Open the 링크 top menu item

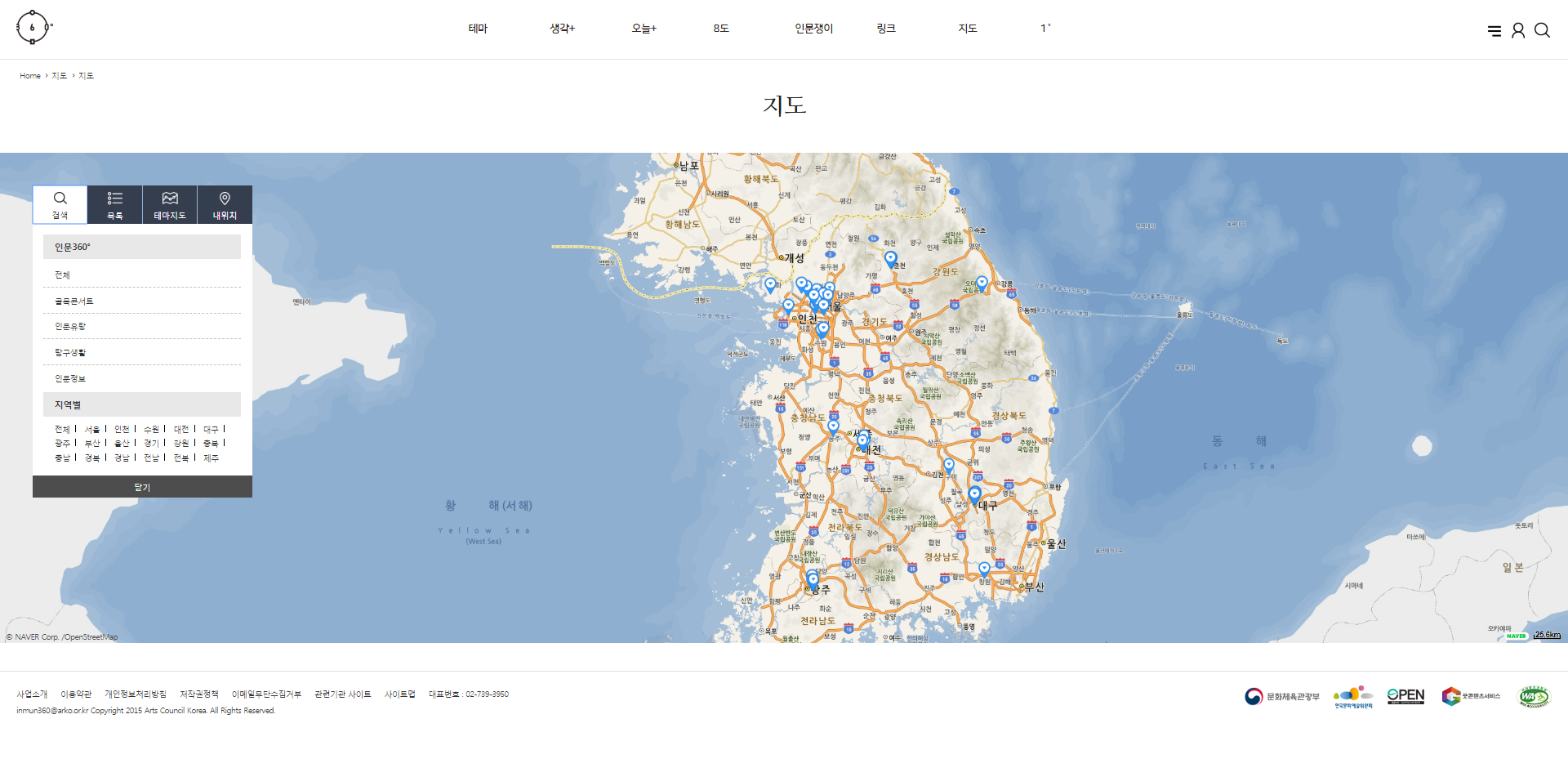886,29
